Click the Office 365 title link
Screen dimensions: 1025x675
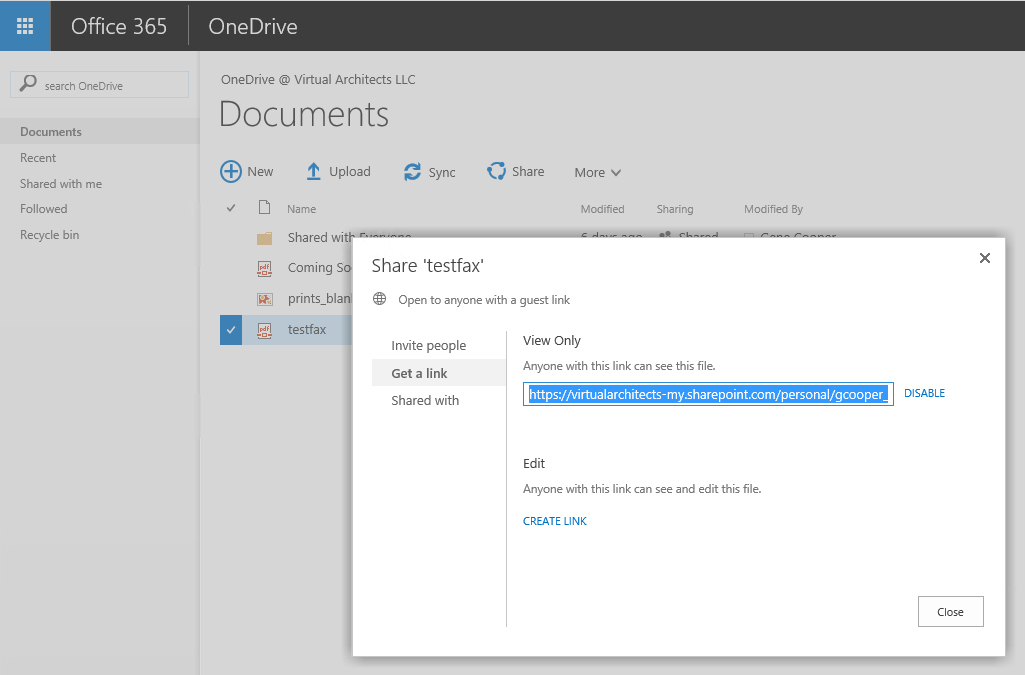(119, 26)
